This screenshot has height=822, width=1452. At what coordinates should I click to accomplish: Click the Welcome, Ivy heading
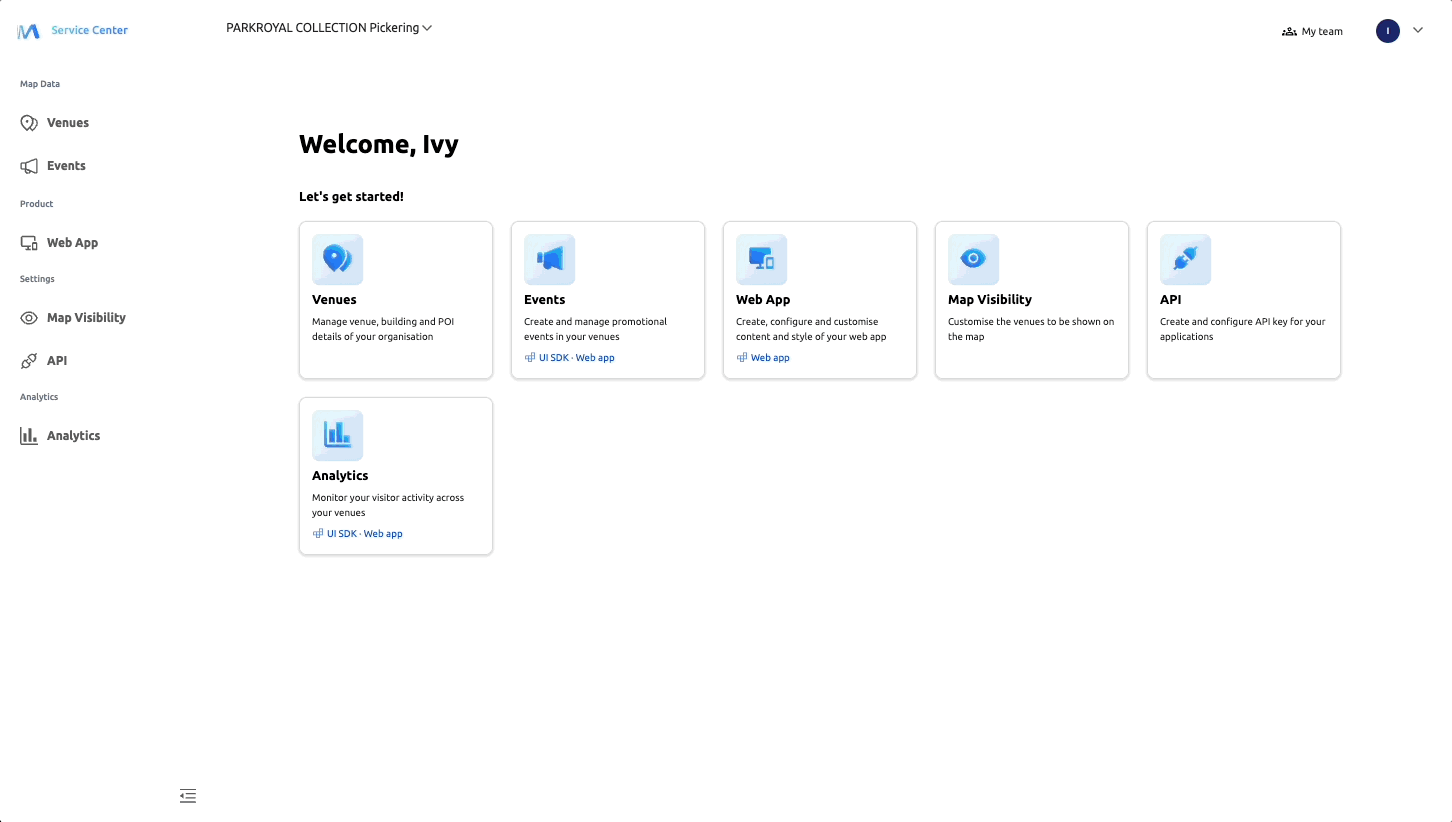click(x=379, y=144)
